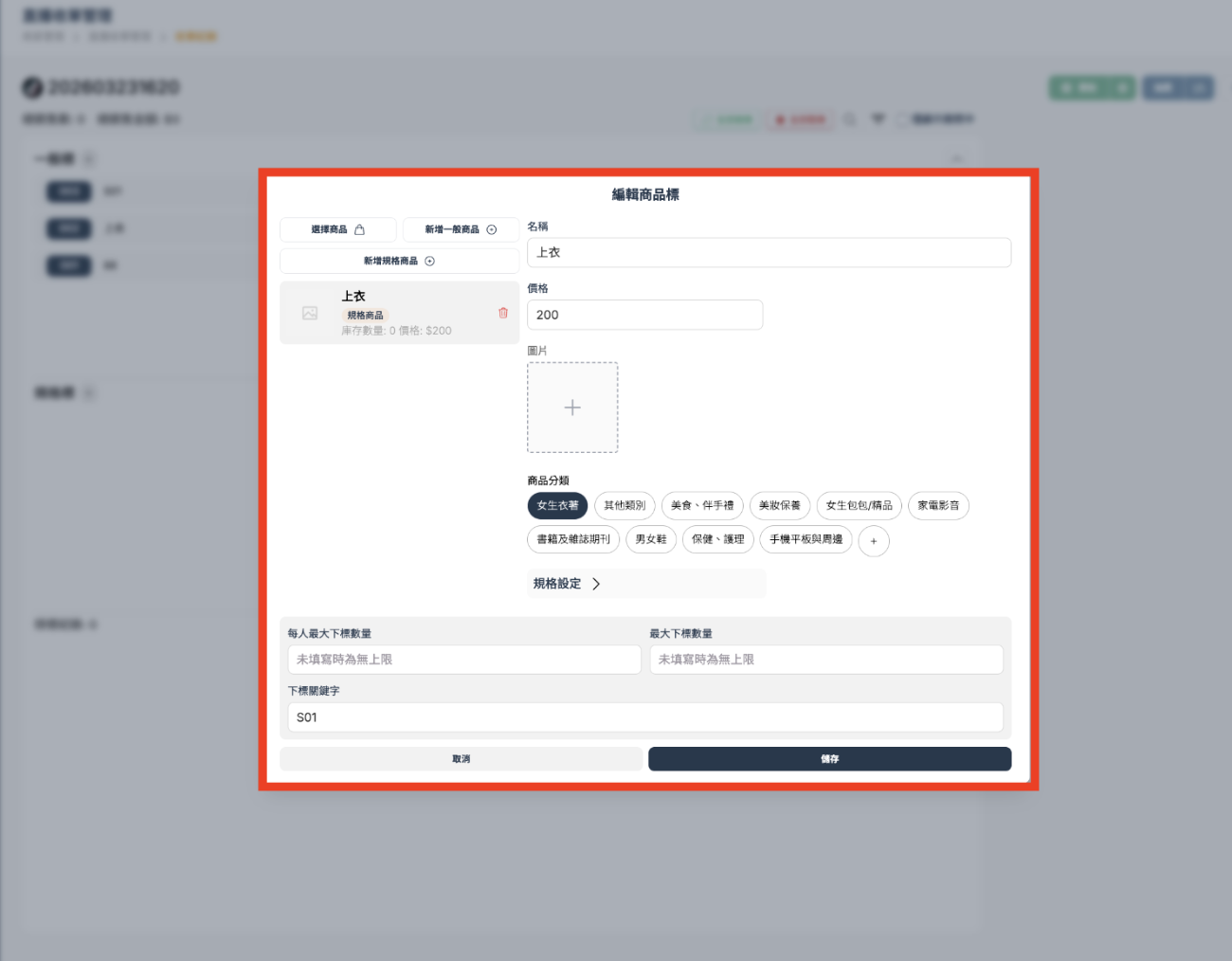
Task: Click 新增一般商品 button with plus icon
Action: (461, 229)
